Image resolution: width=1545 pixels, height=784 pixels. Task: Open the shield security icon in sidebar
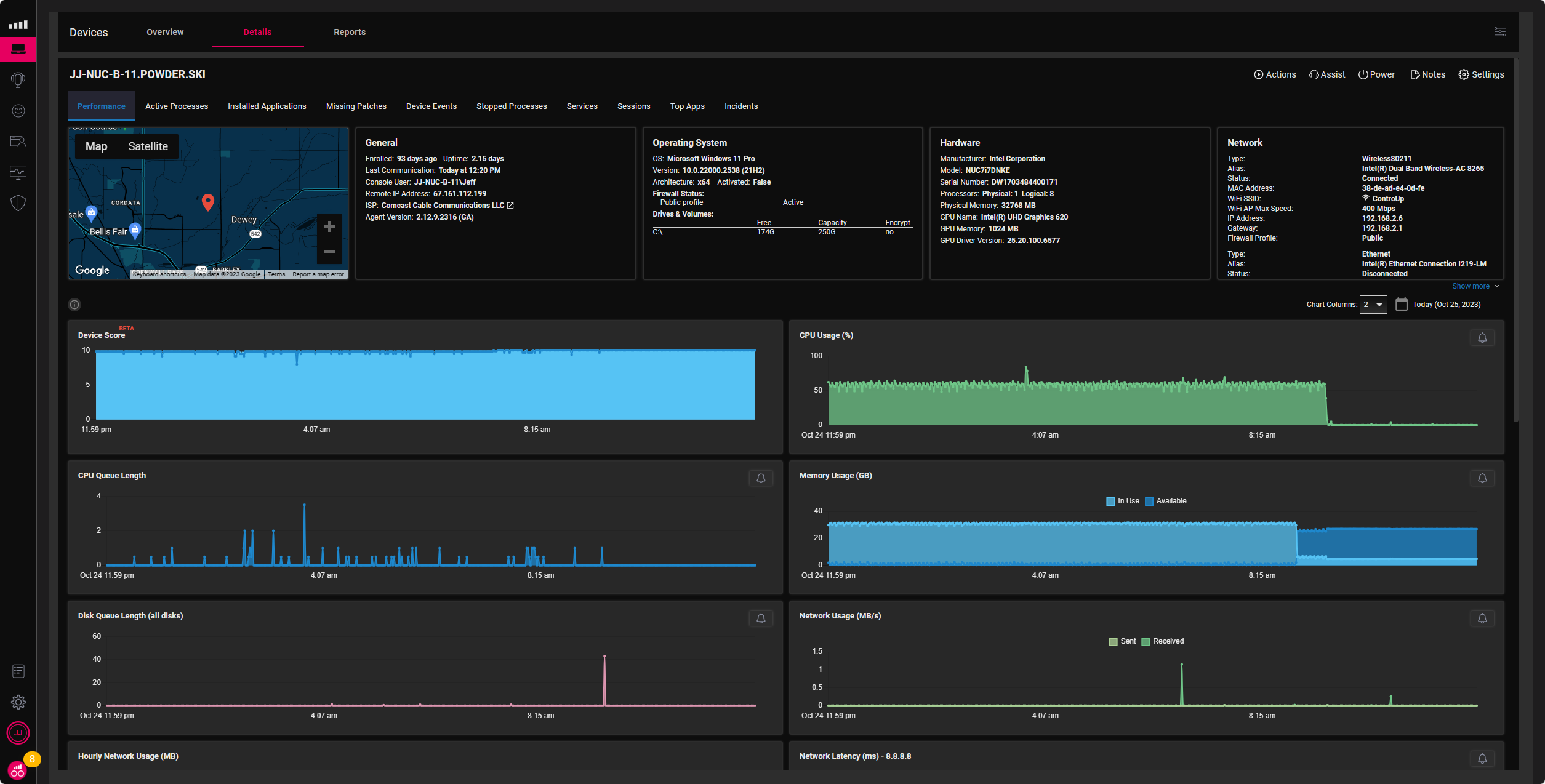pos(18,203)
